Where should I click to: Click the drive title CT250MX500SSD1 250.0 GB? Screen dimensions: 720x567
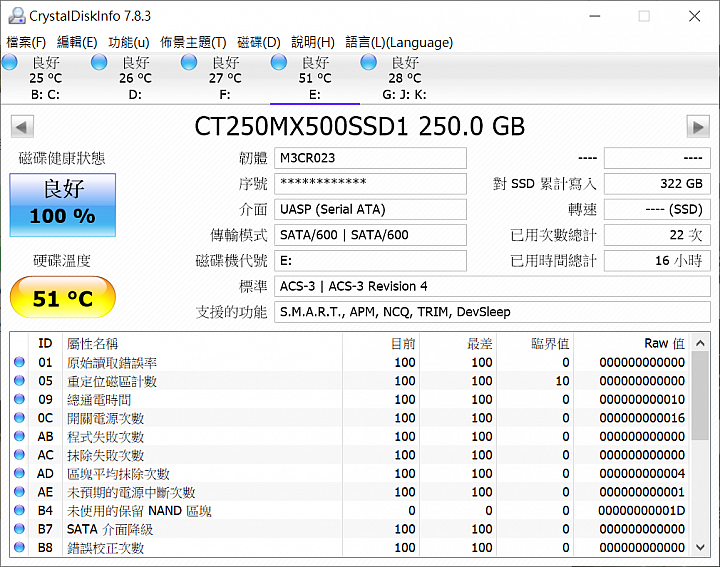[360, 126]
